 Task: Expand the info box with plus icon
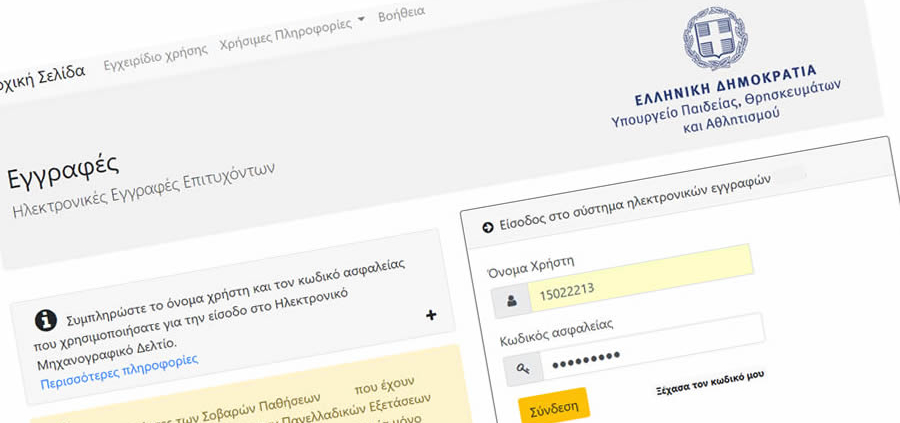tap(432, 315)
